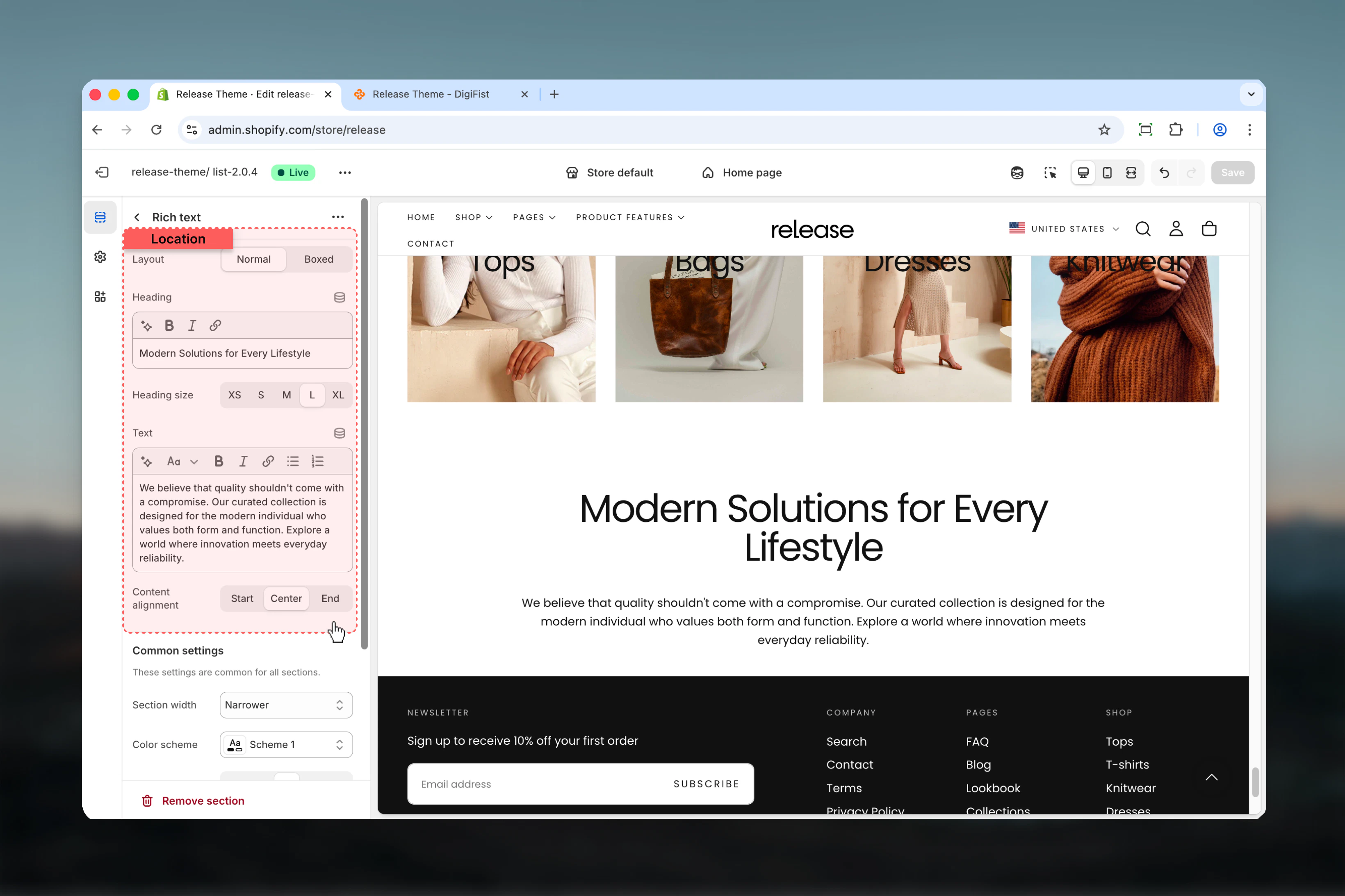Open the Lookbook footer link
1345x896 pixels.
[x=993, y=789]
